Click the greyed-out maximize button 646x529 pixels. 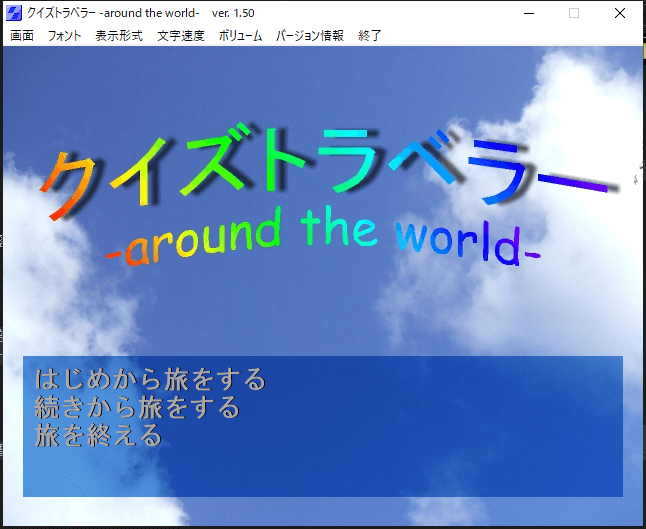574,12
